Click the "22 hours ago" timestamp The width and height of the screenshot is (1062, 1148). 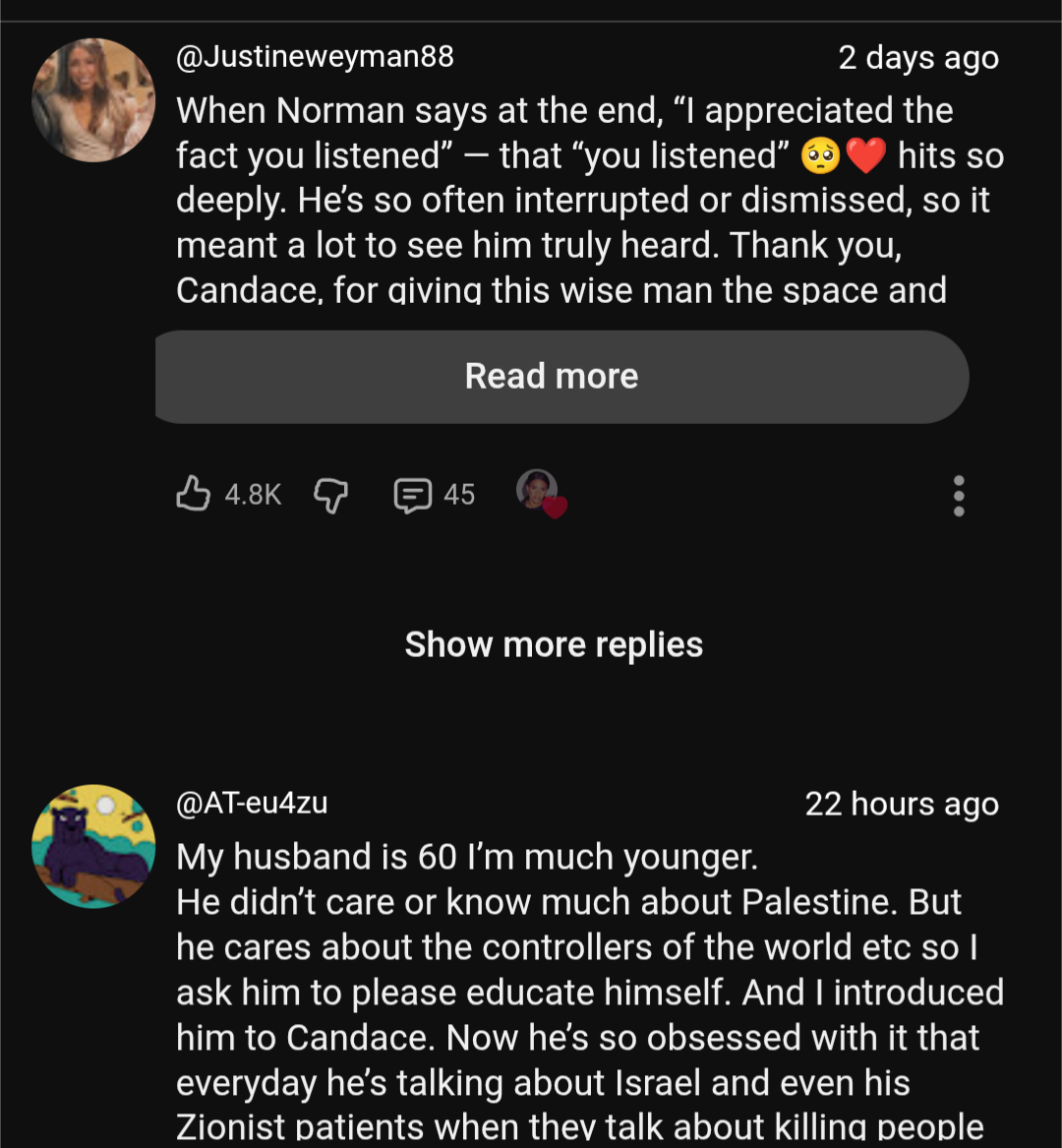click(901, 804)
